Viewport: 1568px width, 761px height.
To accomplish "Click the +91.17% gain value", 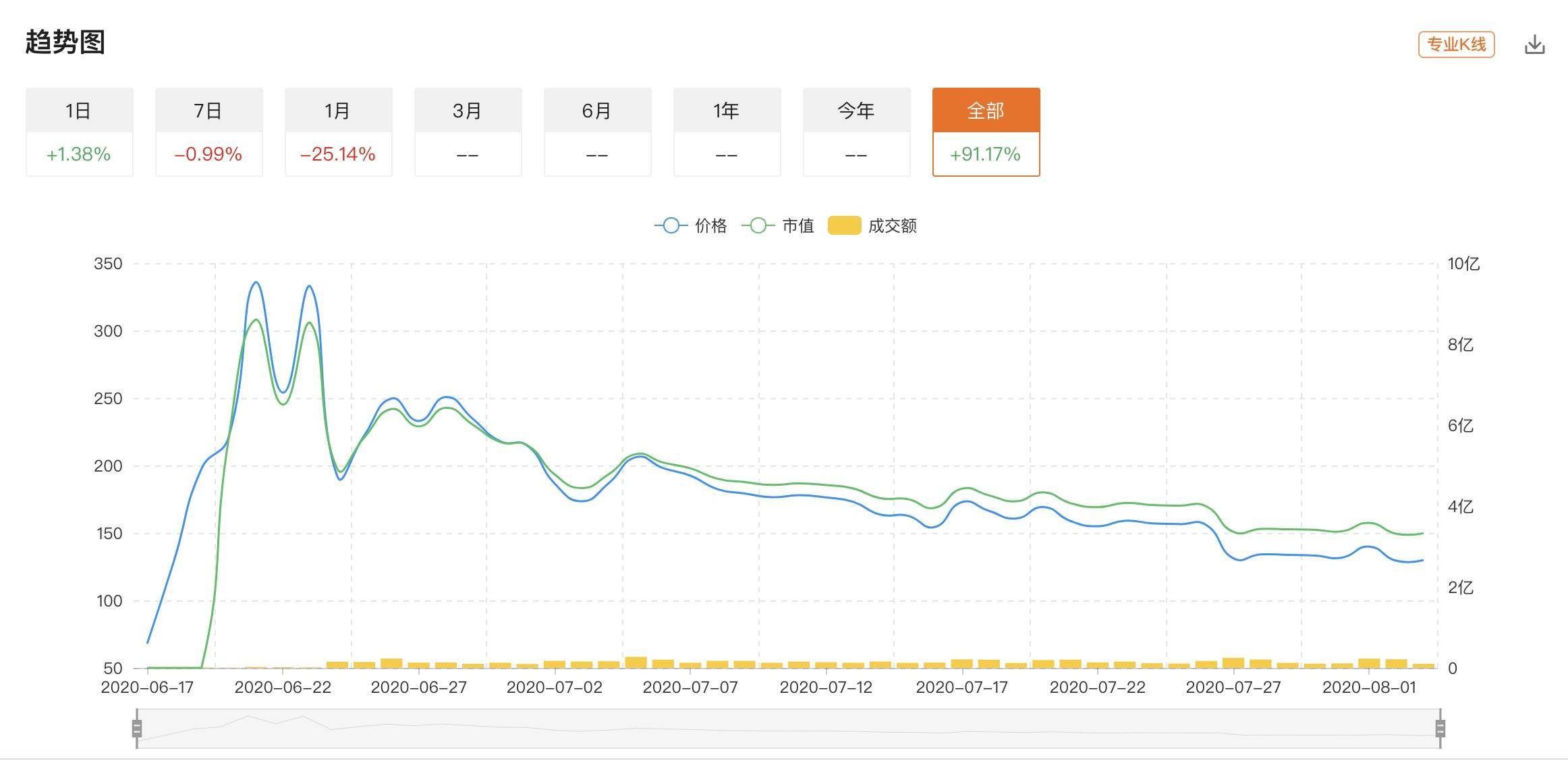I will point(985,154).
